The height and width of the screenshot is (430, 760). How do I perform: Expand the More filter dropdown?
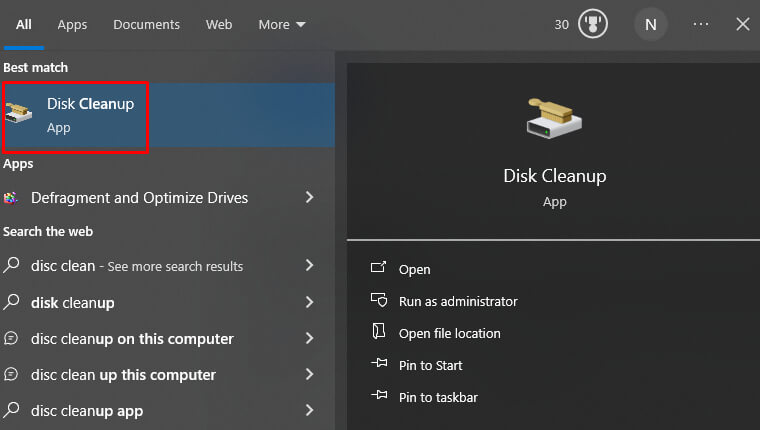pos(282,25)
